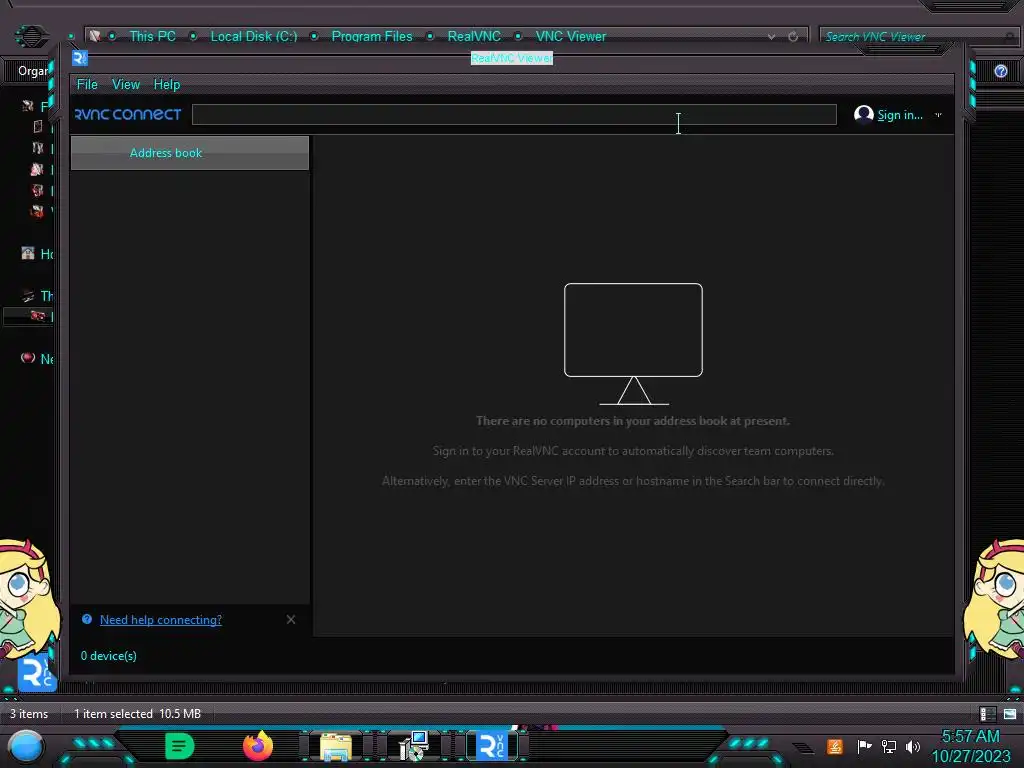Select the Homegroup item in Explorer sidebar
1024x768 pixels.
point(37,253)
